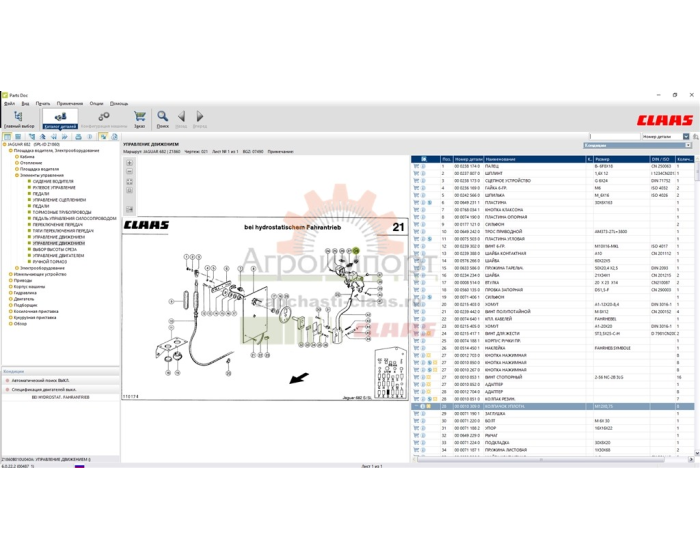Screen dimensions: 700x560
Task: Open the Примечания menu
Action: tap(70, 104)
